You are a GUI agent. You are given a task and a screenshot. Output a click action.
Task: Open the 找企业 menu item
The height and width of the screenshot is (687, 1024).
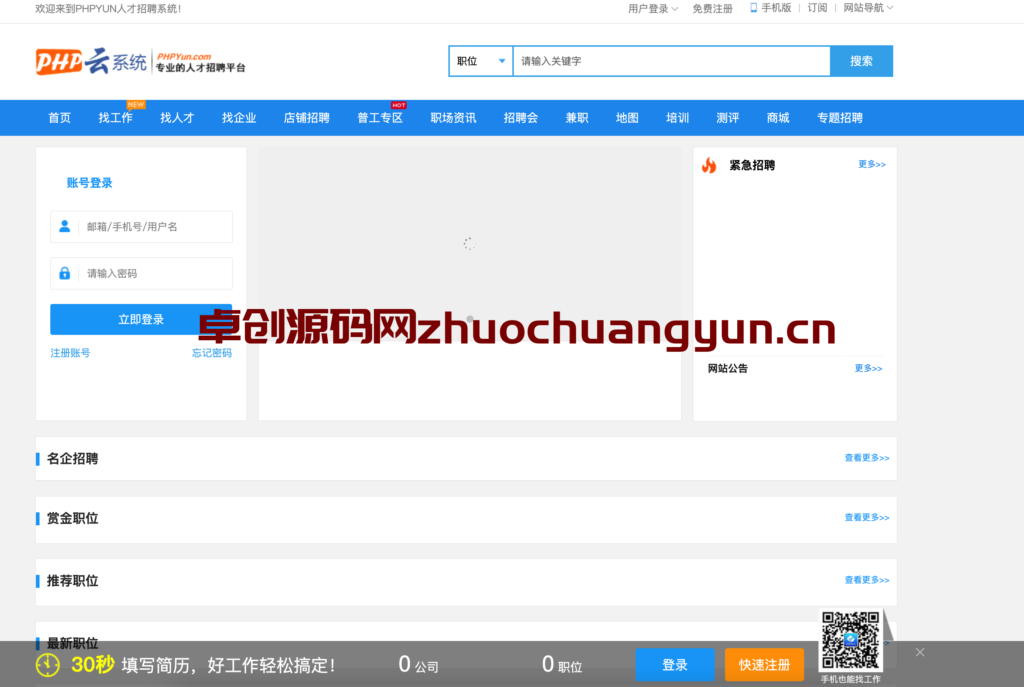click(239, 118)
